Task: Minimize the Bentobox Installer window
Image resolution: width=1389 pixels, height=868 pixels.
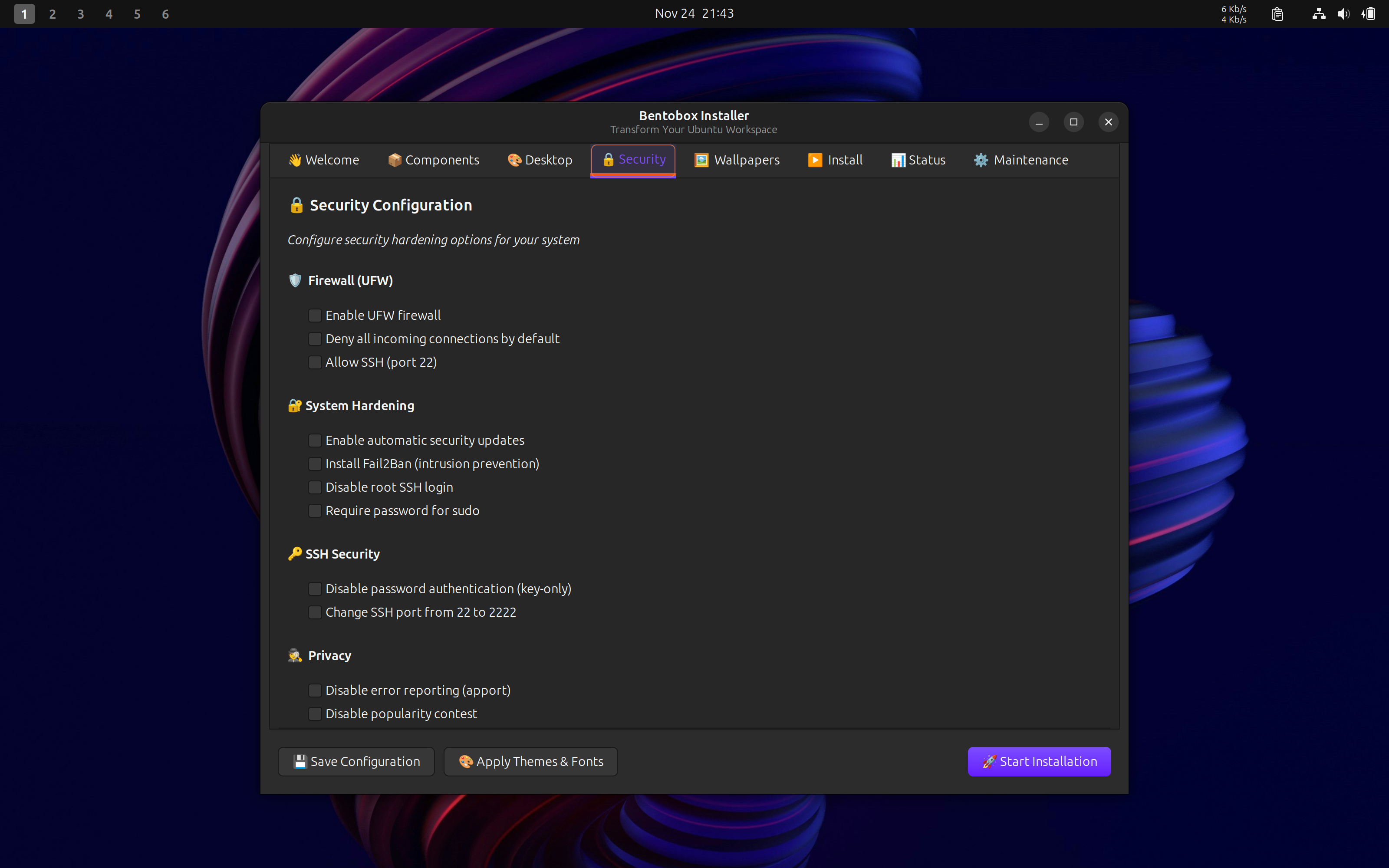Action: tap(1039, 122)
